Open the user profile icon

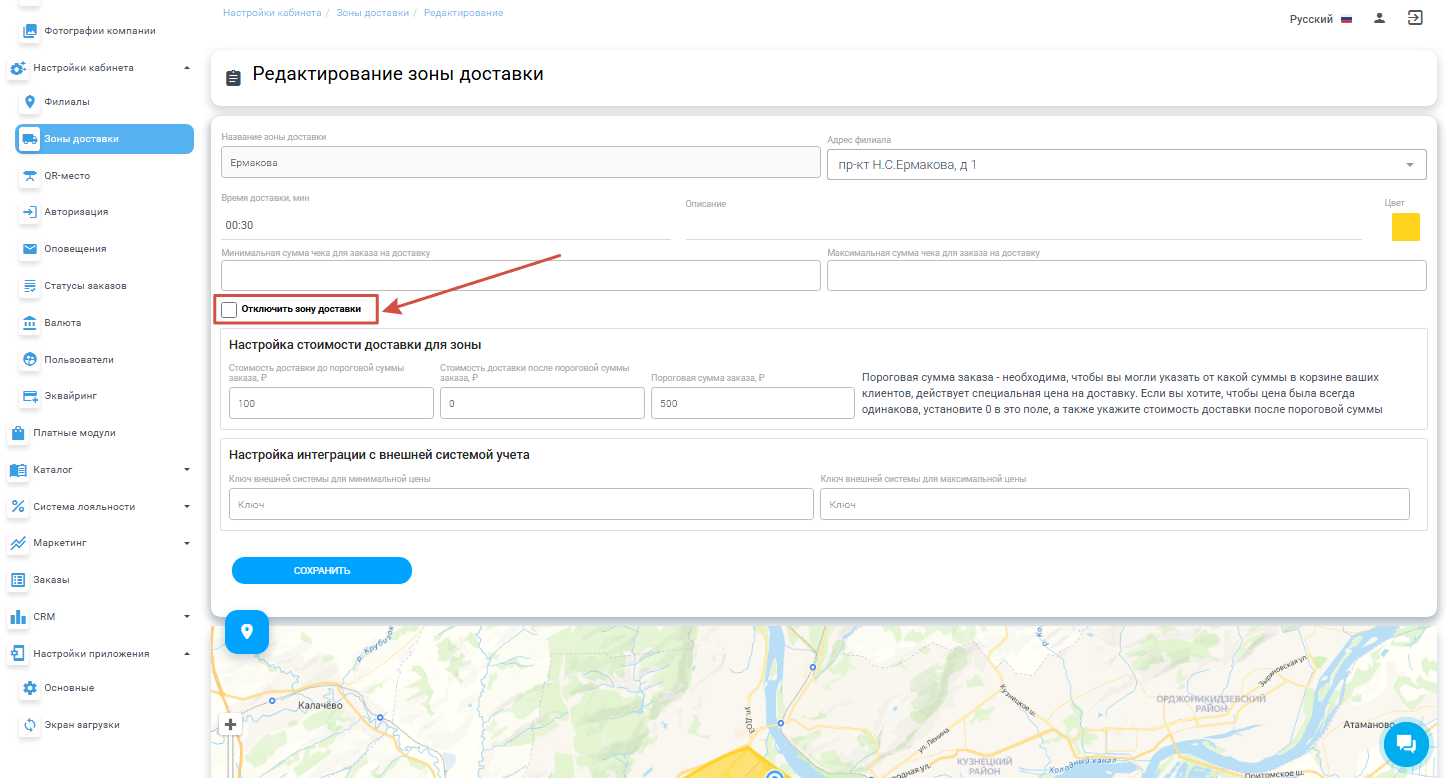tap(1379, 18)
